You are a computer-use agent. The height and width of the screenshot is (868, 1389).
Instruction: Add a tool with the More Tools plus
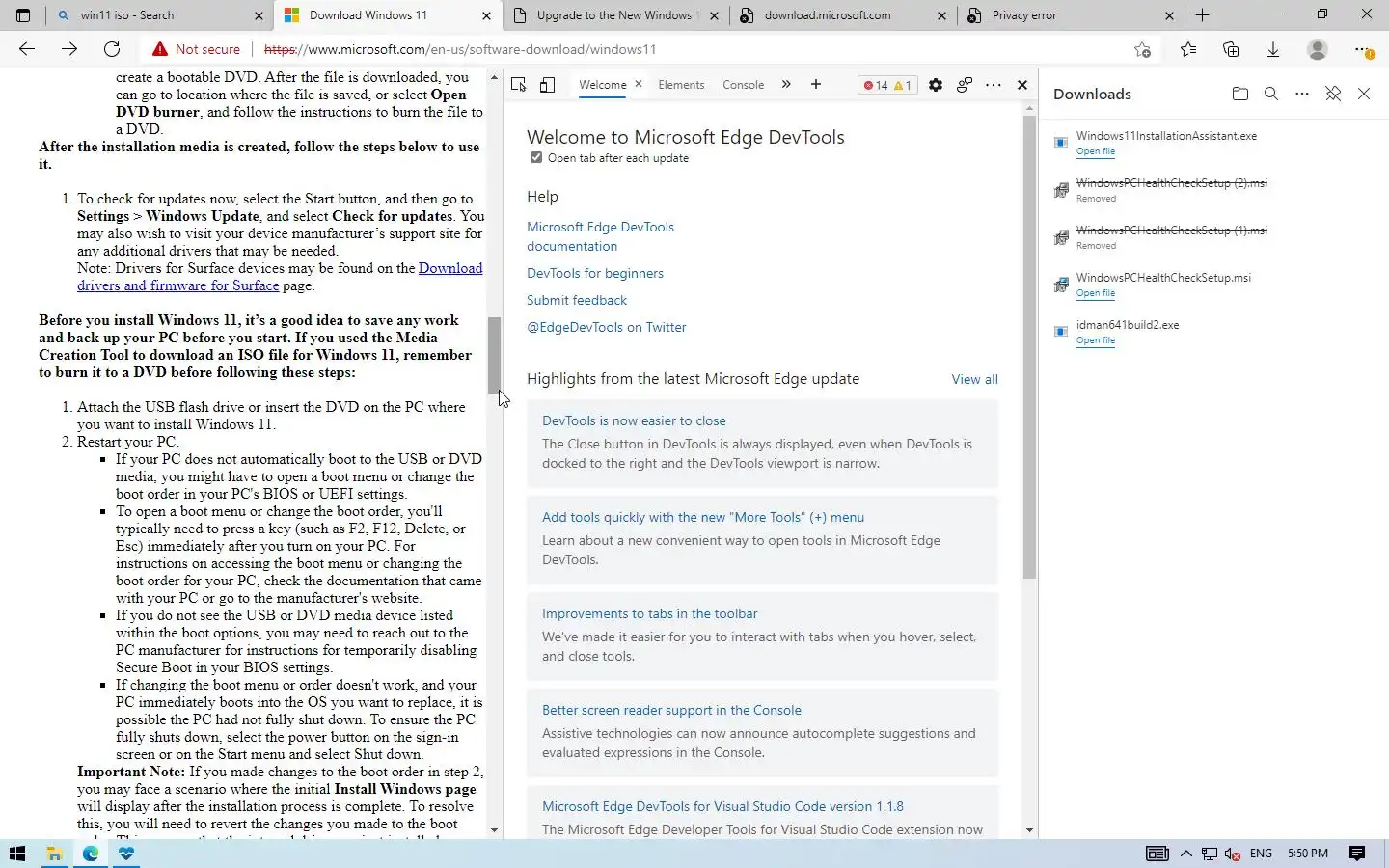(x=816, y=85)
